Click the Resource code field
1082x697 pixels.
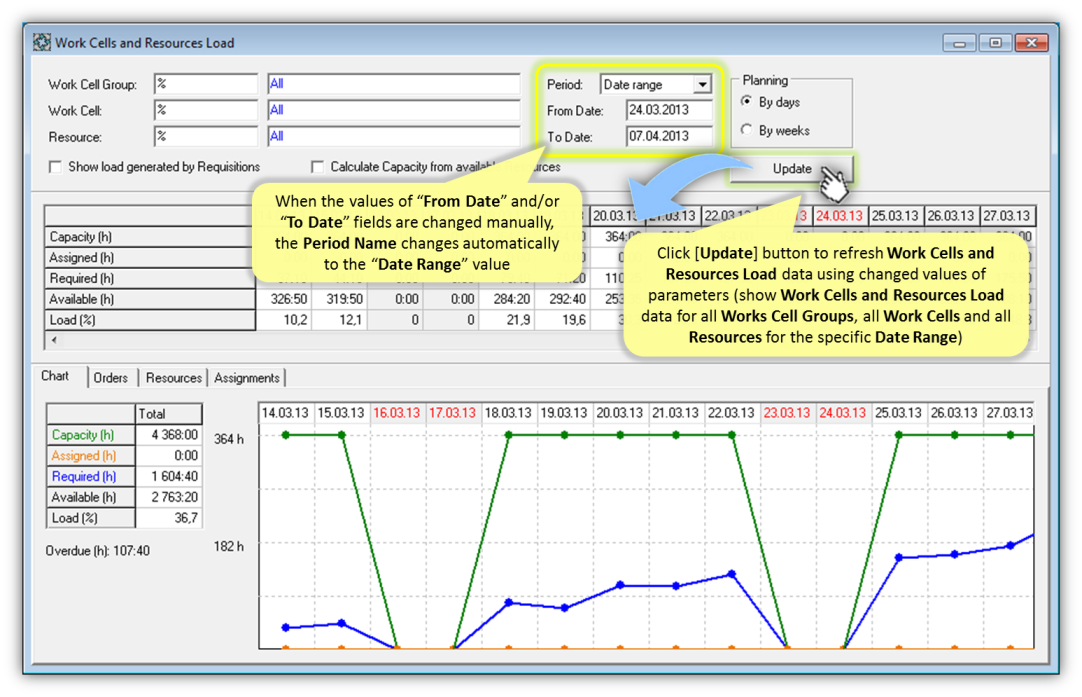(x=206, y=137)
